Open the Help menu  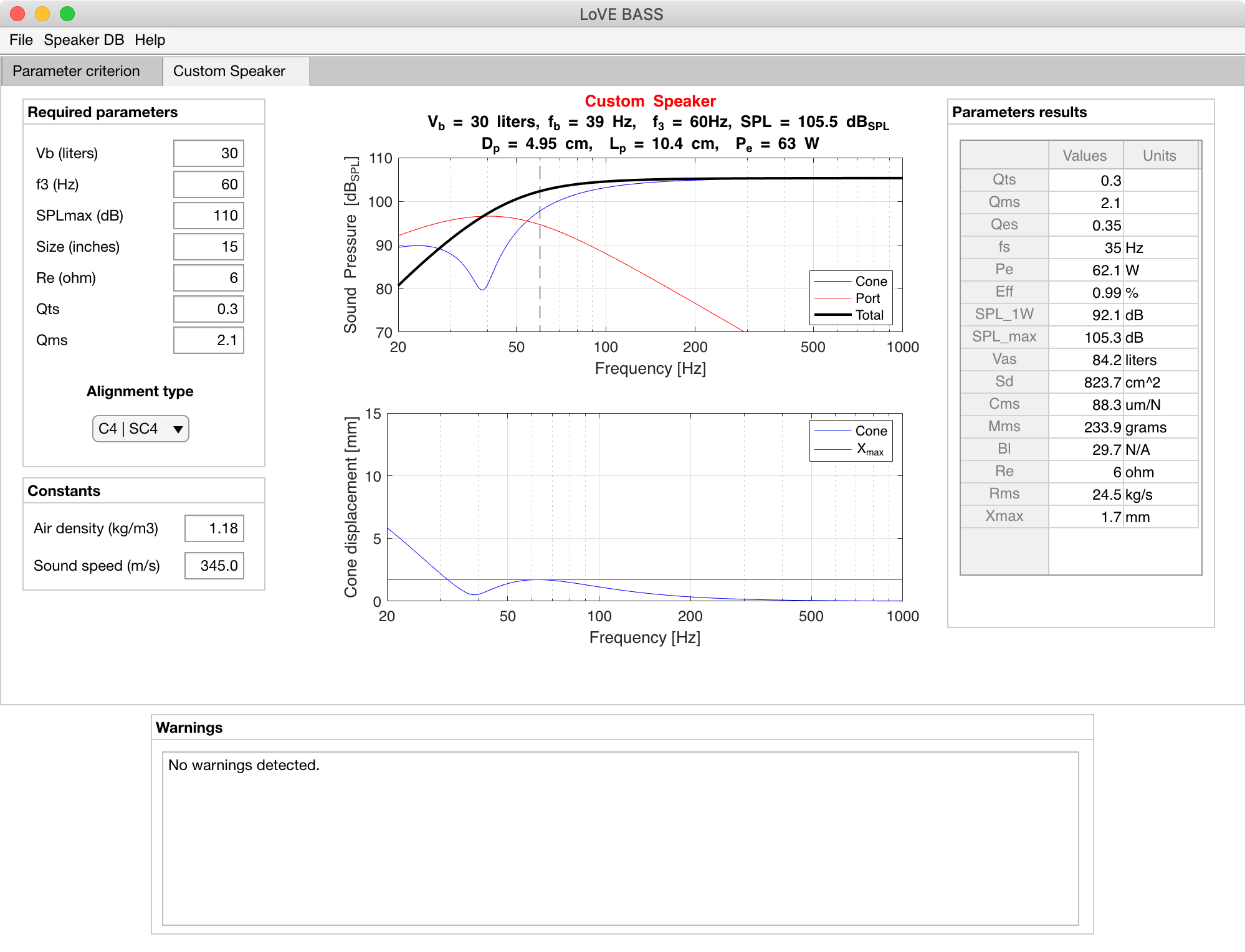coord(150,40)
